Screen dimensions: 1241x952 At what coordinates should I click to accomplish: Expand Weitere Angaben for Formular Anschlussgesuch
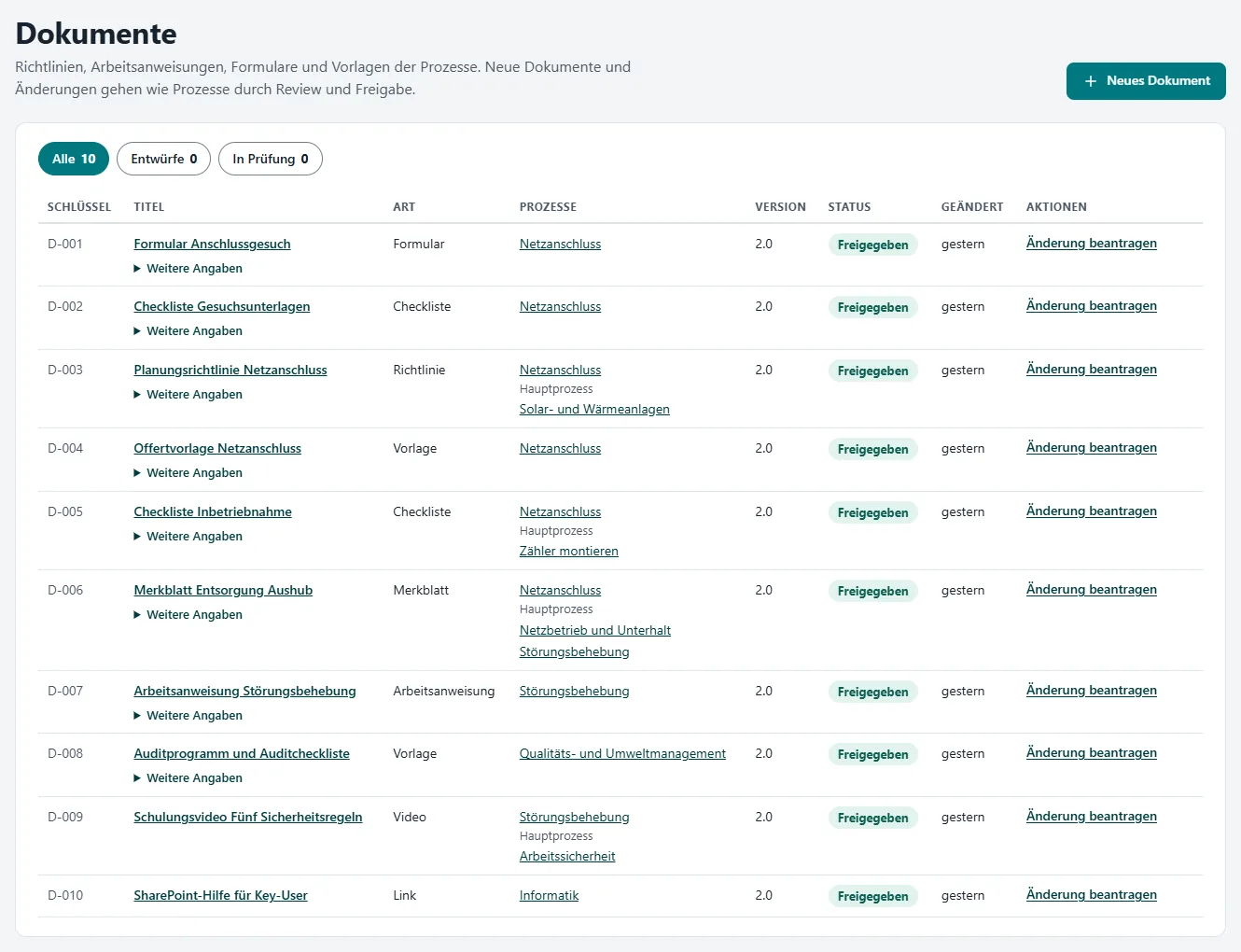click(188, 269)
